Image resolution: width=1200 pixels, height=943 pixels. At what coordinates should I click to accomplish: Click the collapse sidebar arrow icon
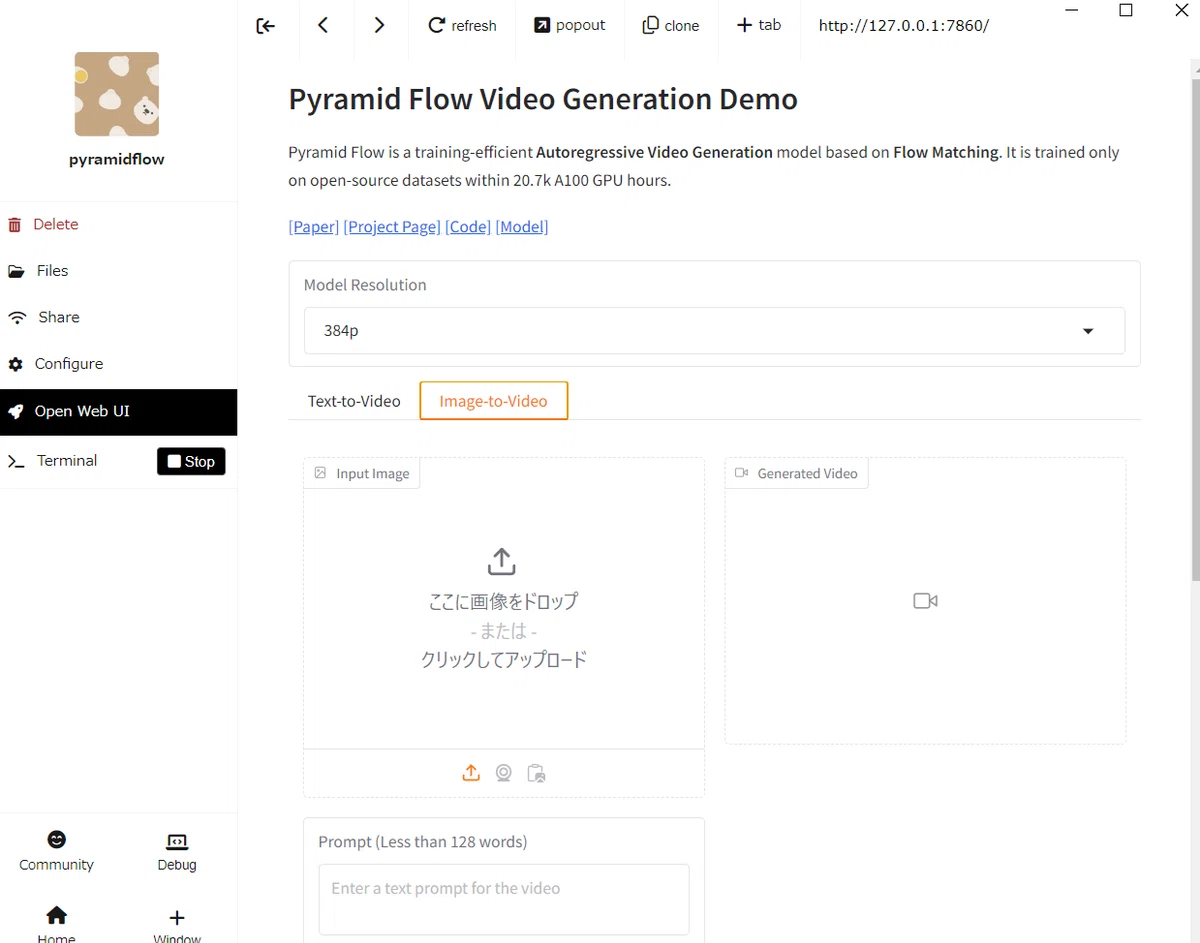pos(265,26)
